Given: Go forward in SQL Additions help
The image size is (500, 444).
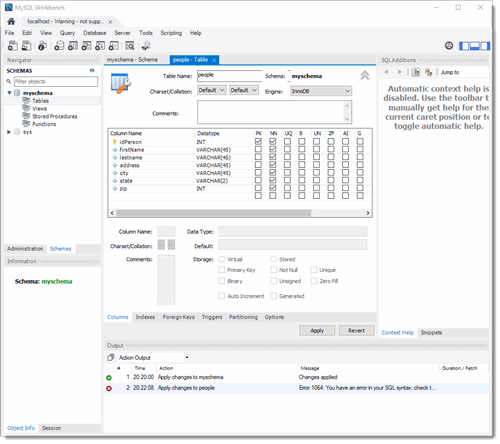Looking at the screenshot, I should click(399, 72).
